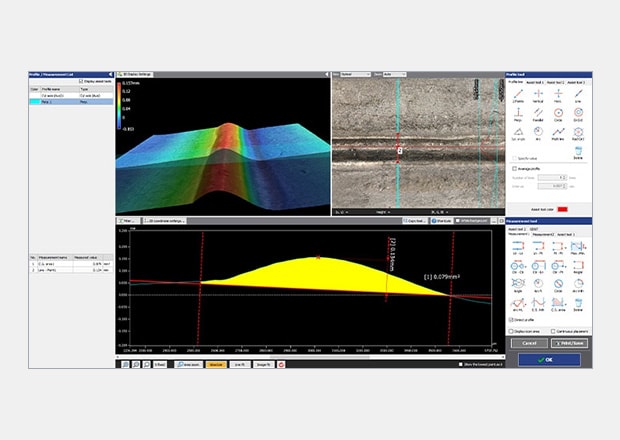Enable the Average profile checkbox

tap(515, 169)
